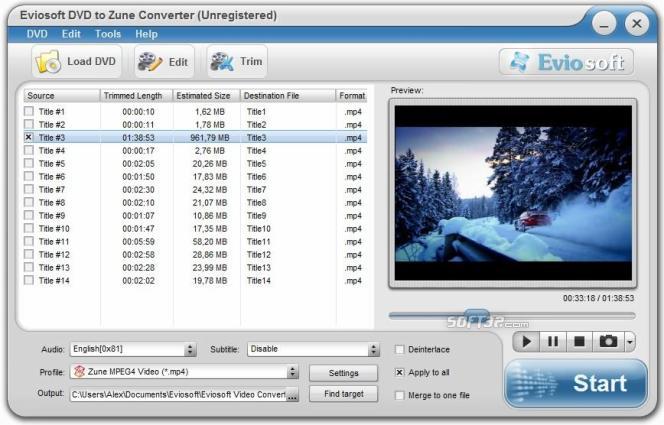Click the 961,79 MB size cell
The height and width of the screenshot is (425, 664).
[x=210, y=138]
